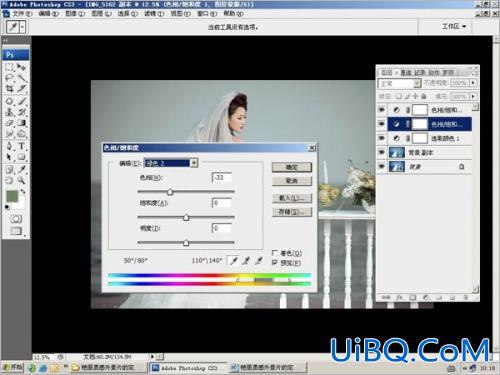500x375 pixels.
Task: Toggle the Colorize checkbox
Action: [275, 253]
